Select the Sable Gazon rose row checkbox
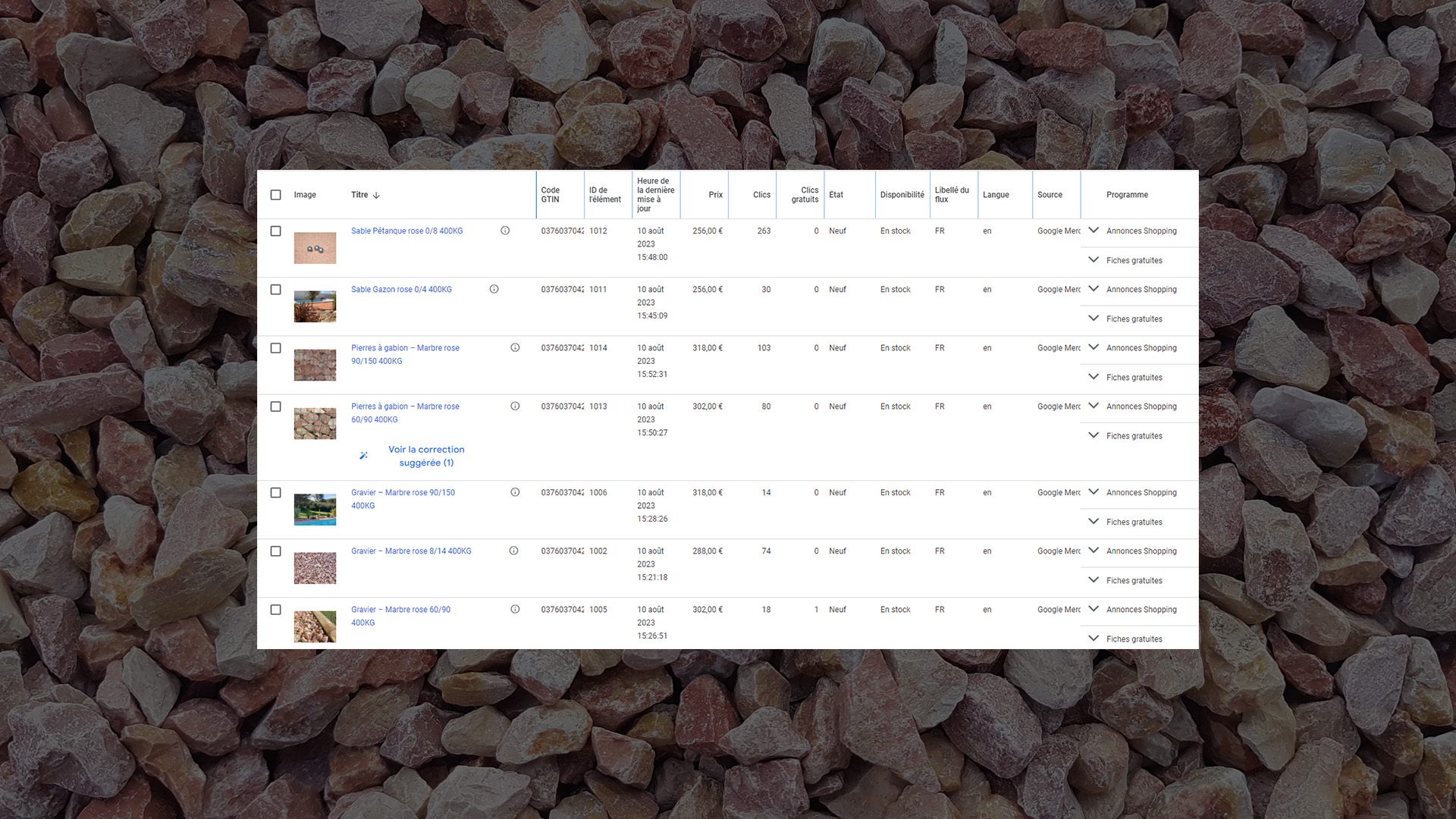This screenshot has height=819, width=1456. (x=275, y=290)
